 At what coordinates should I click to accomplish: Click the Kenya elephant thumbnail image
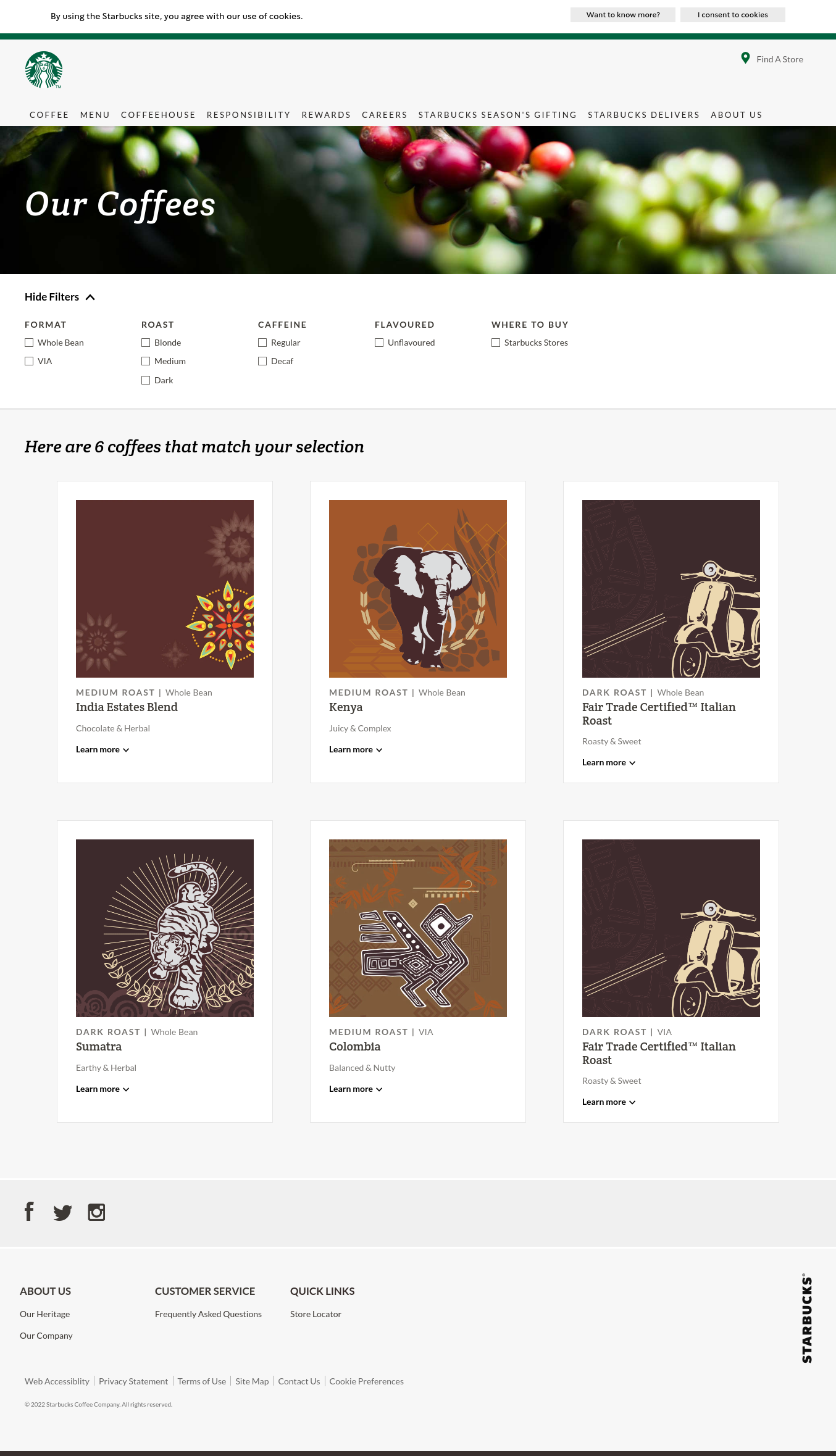pos(417,588)
